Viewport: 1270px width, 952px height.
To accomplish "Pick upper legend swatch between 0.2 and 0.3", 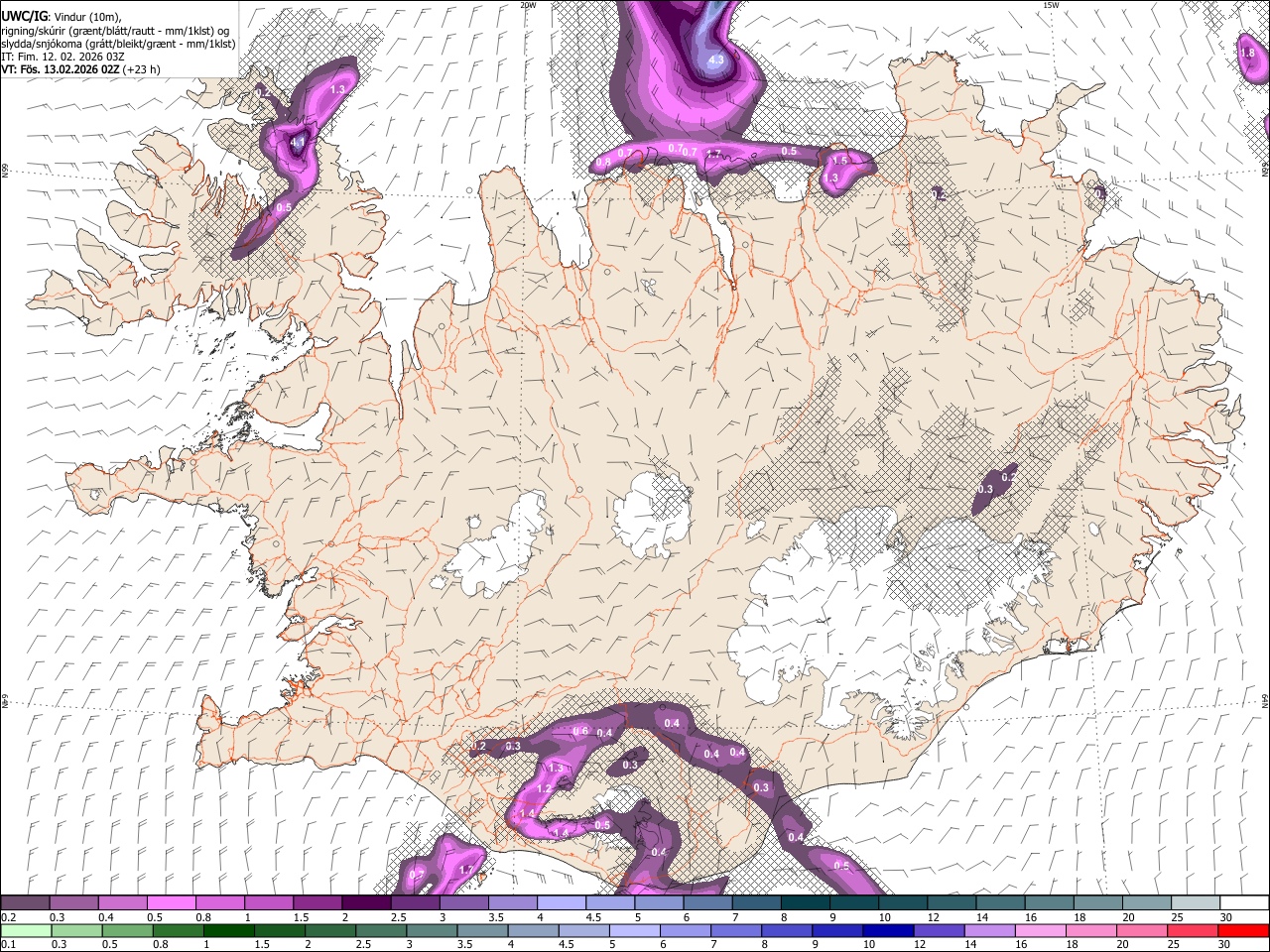I will [25, 902].
